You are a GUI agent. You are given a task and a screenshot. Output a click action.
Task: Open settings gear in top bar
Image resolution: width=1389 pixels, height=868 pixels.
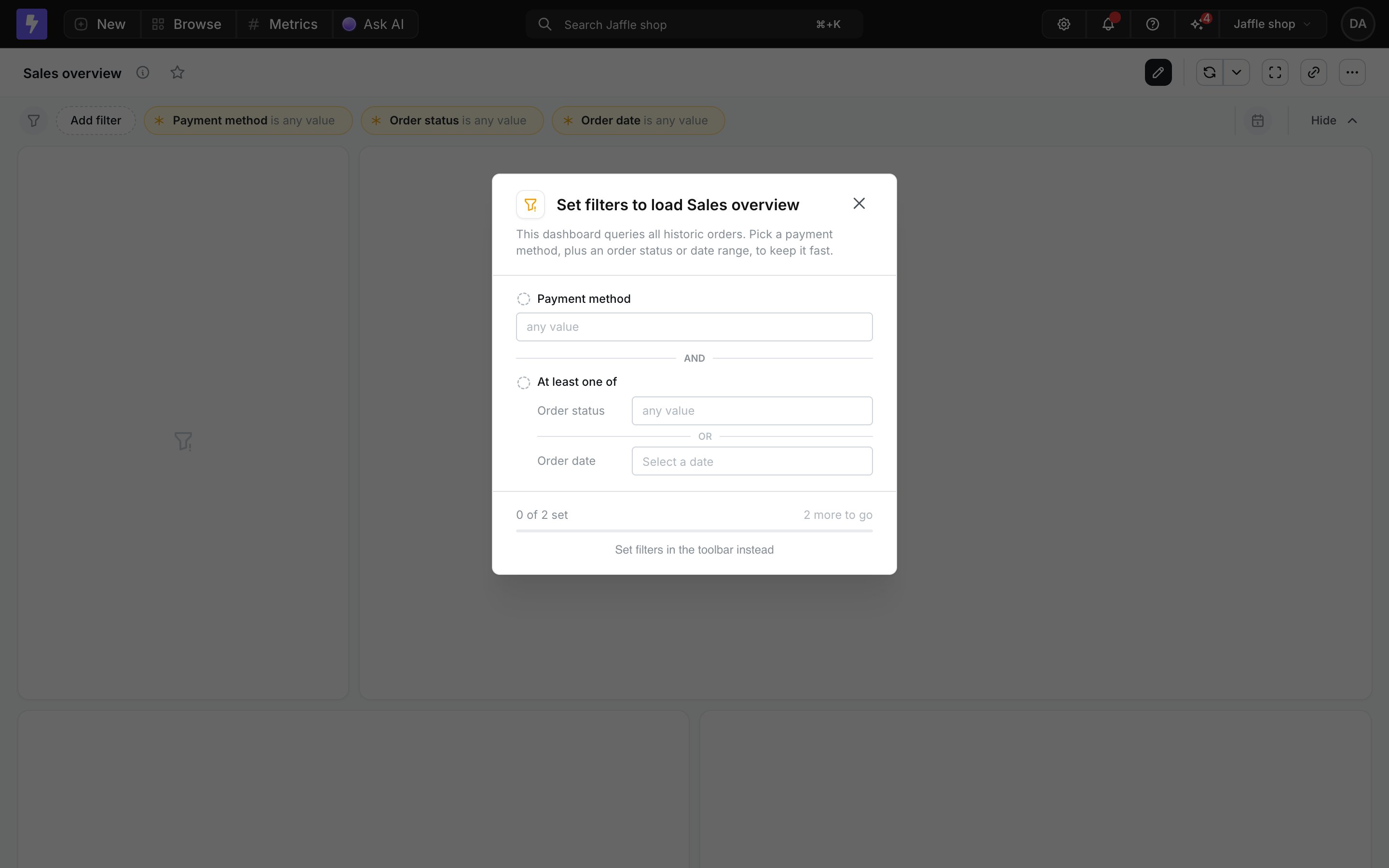(x=1063, y=24)
